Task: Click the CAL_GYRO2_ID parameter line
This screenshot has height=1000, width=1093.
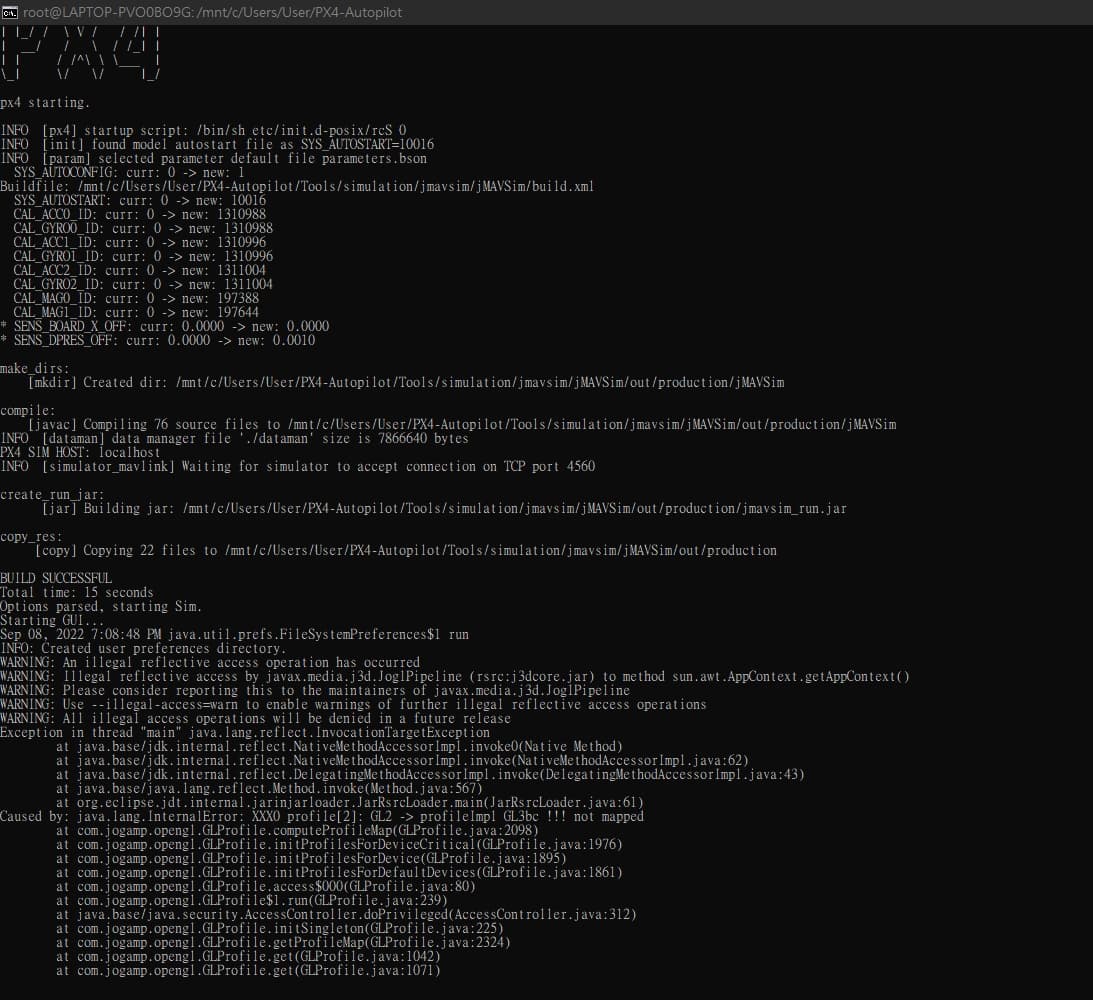Action: pos(143,284)
